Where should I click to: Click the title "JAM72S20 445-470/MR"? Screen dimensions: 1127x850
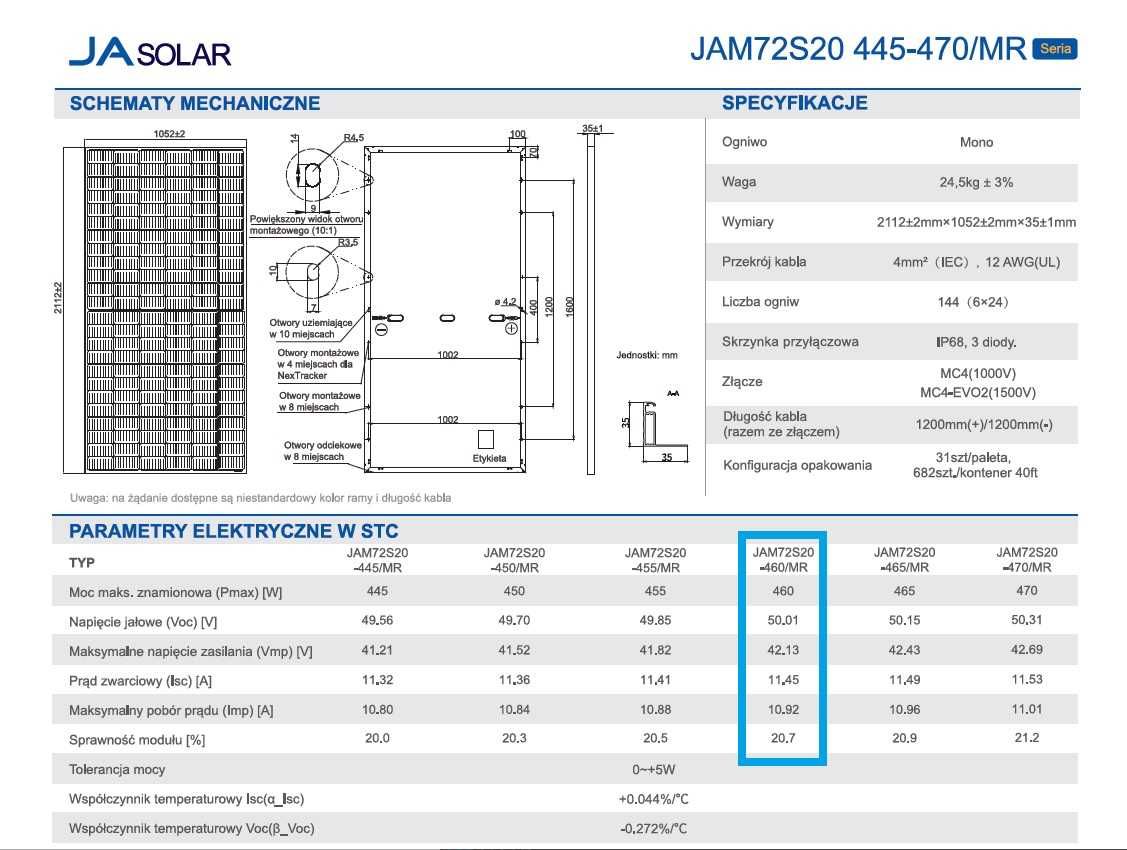click(x=858, y=49)
